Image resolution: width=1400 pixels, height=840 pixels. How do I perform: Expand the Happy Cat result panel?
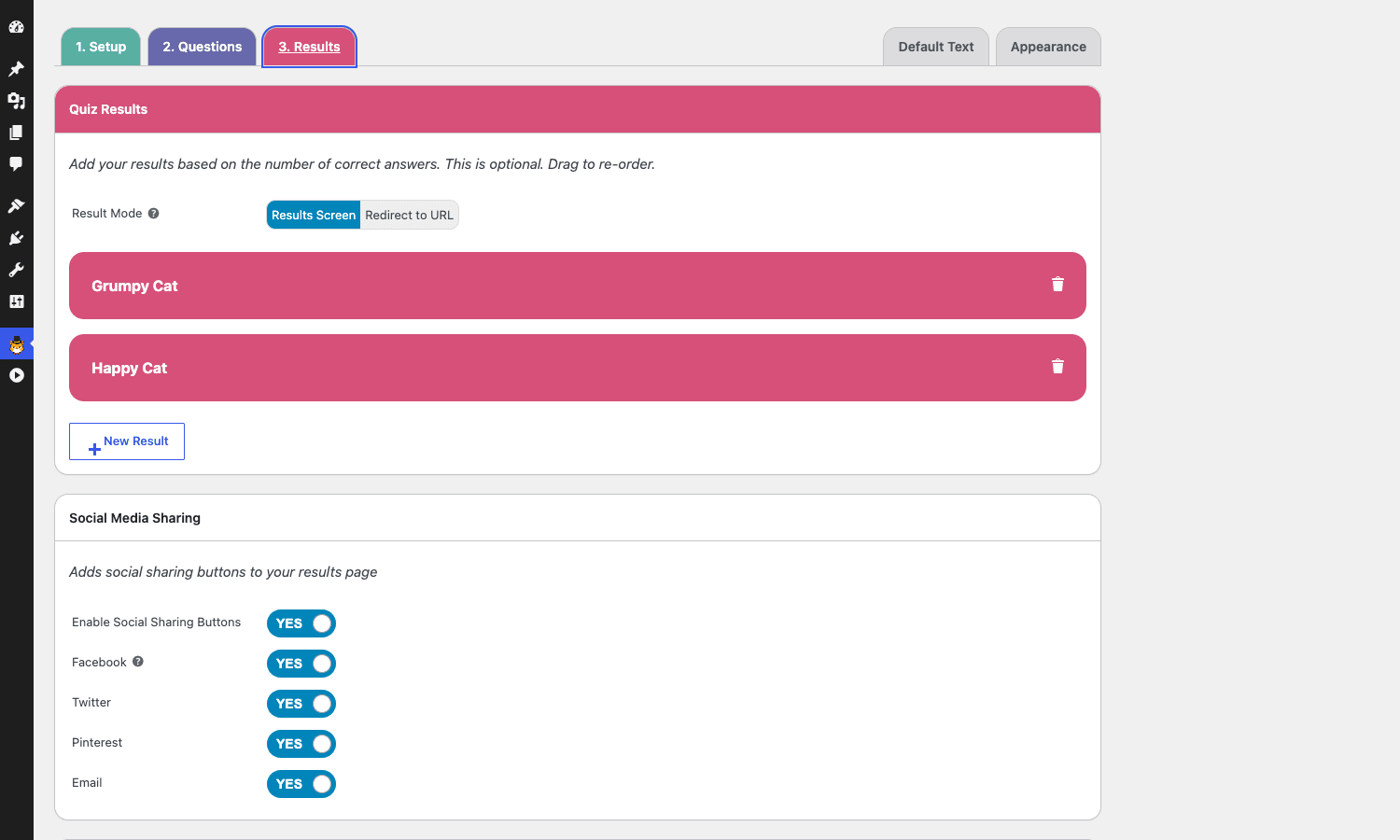578,368
